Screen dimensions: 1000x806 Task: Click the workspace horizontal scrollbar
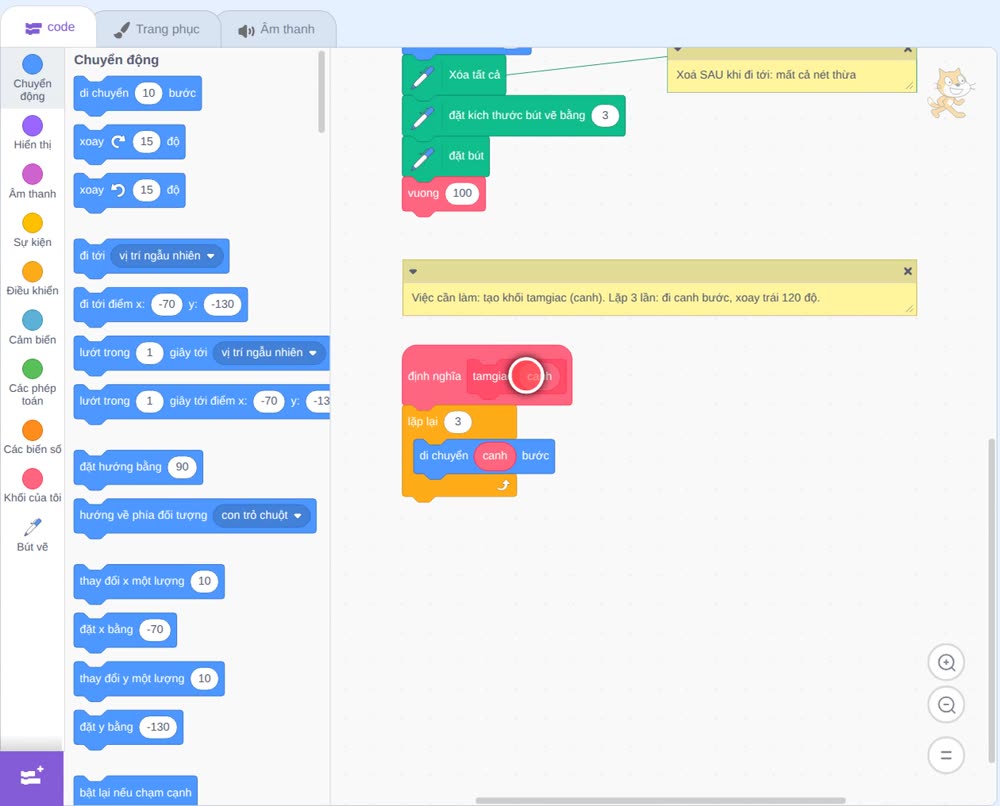pos(660,800)
